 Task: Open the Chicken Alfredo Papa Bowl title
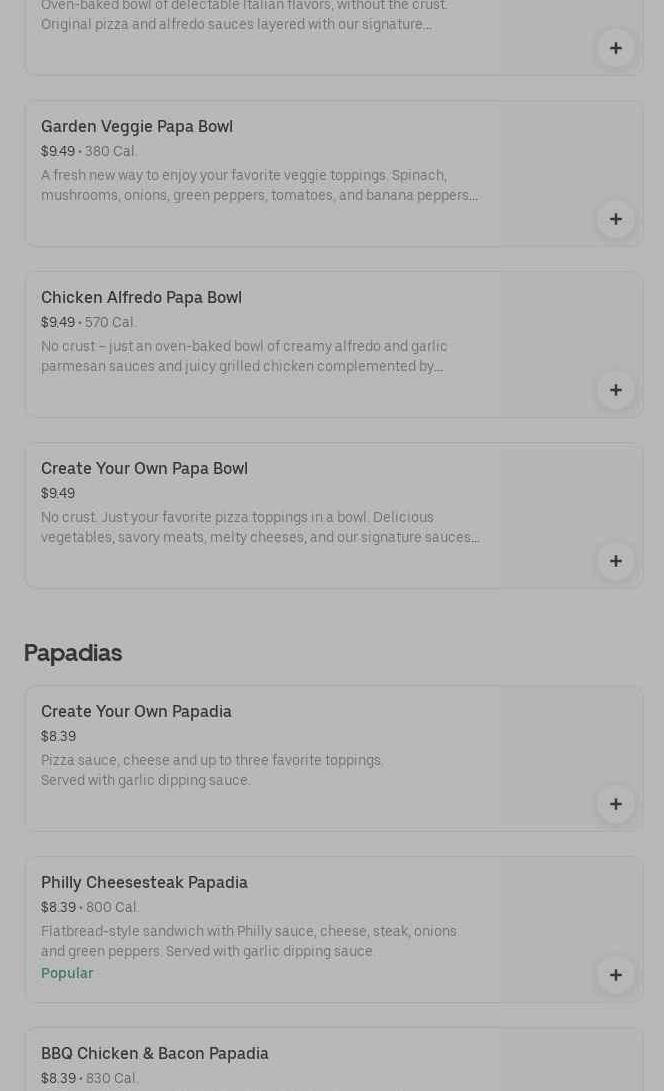click(141, 297)
